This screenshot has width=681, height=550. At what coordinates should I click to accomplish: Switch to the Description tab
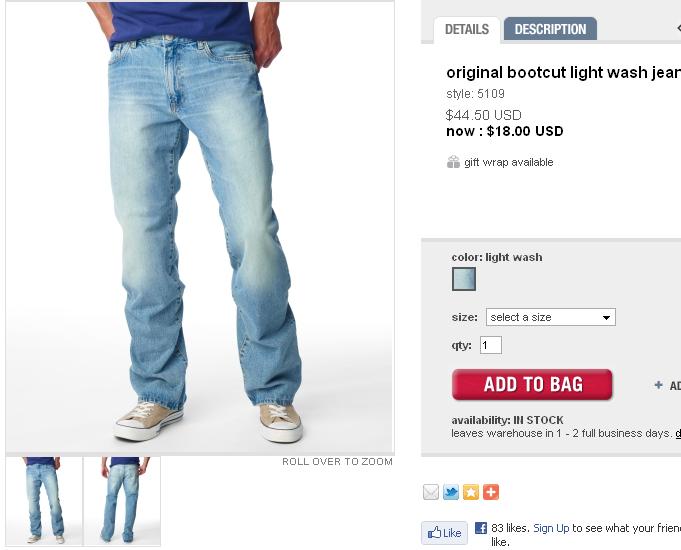550,29
